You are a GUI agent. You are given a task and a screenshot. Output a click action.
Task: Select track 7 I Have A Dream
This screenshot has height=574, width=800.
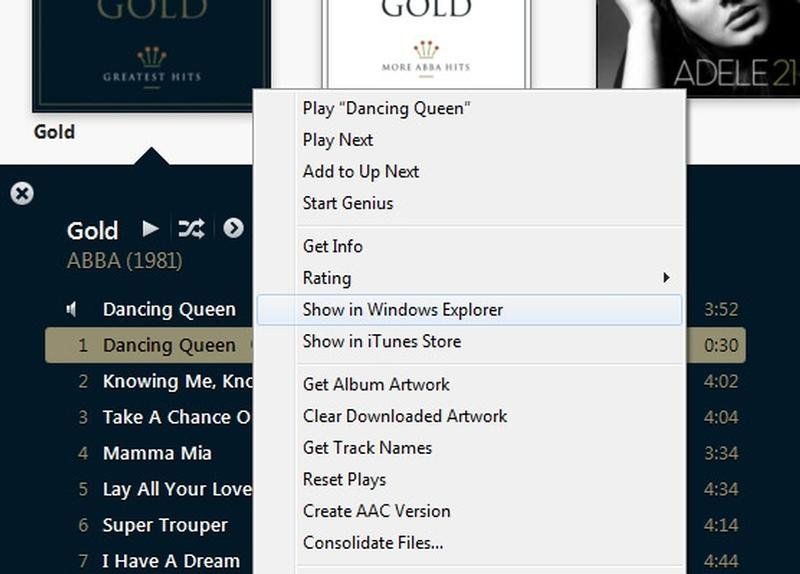pos(149,561)
